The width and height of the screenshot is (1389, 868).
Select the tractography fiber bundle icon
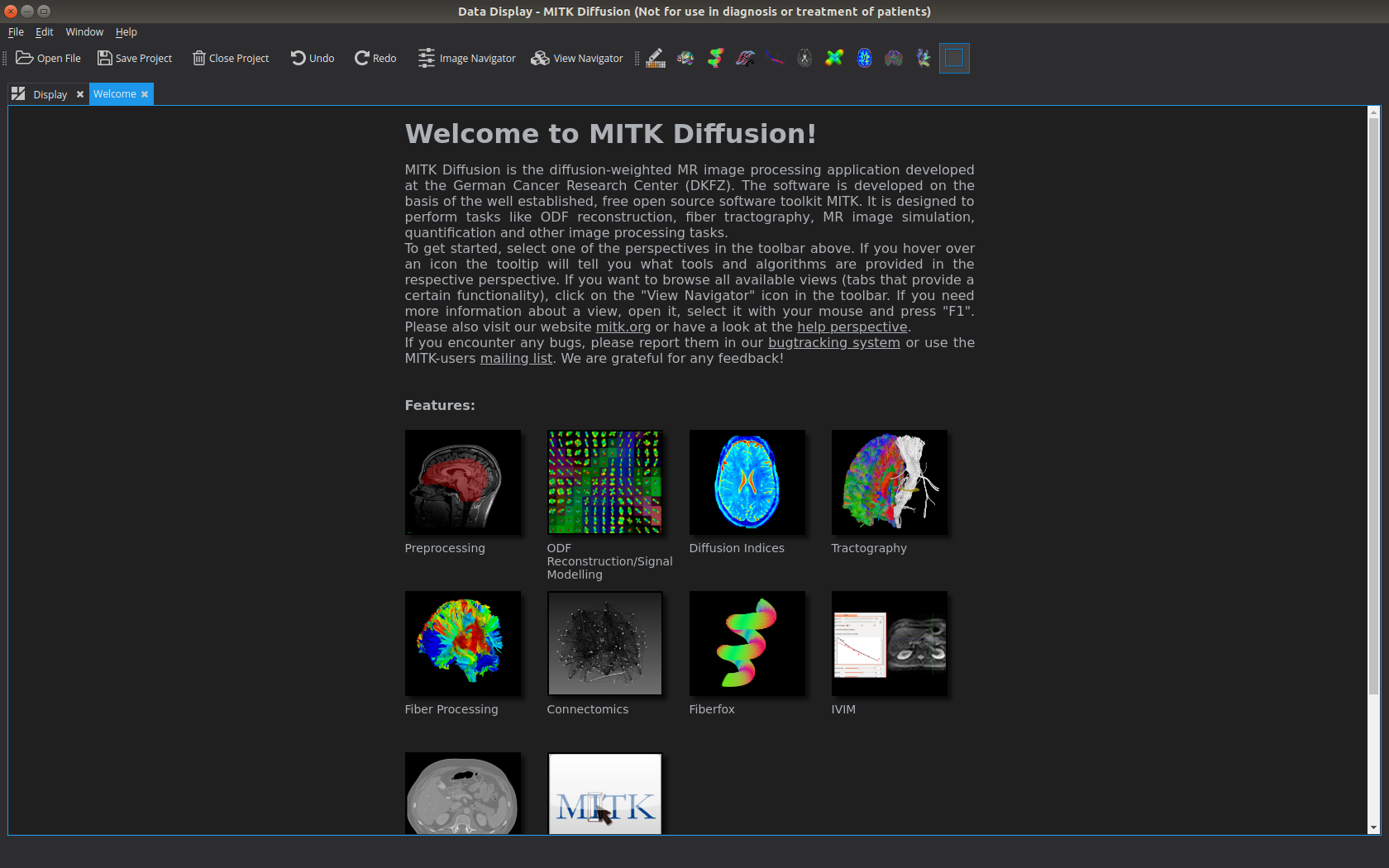pyautogui.click(x=924, y=58)
